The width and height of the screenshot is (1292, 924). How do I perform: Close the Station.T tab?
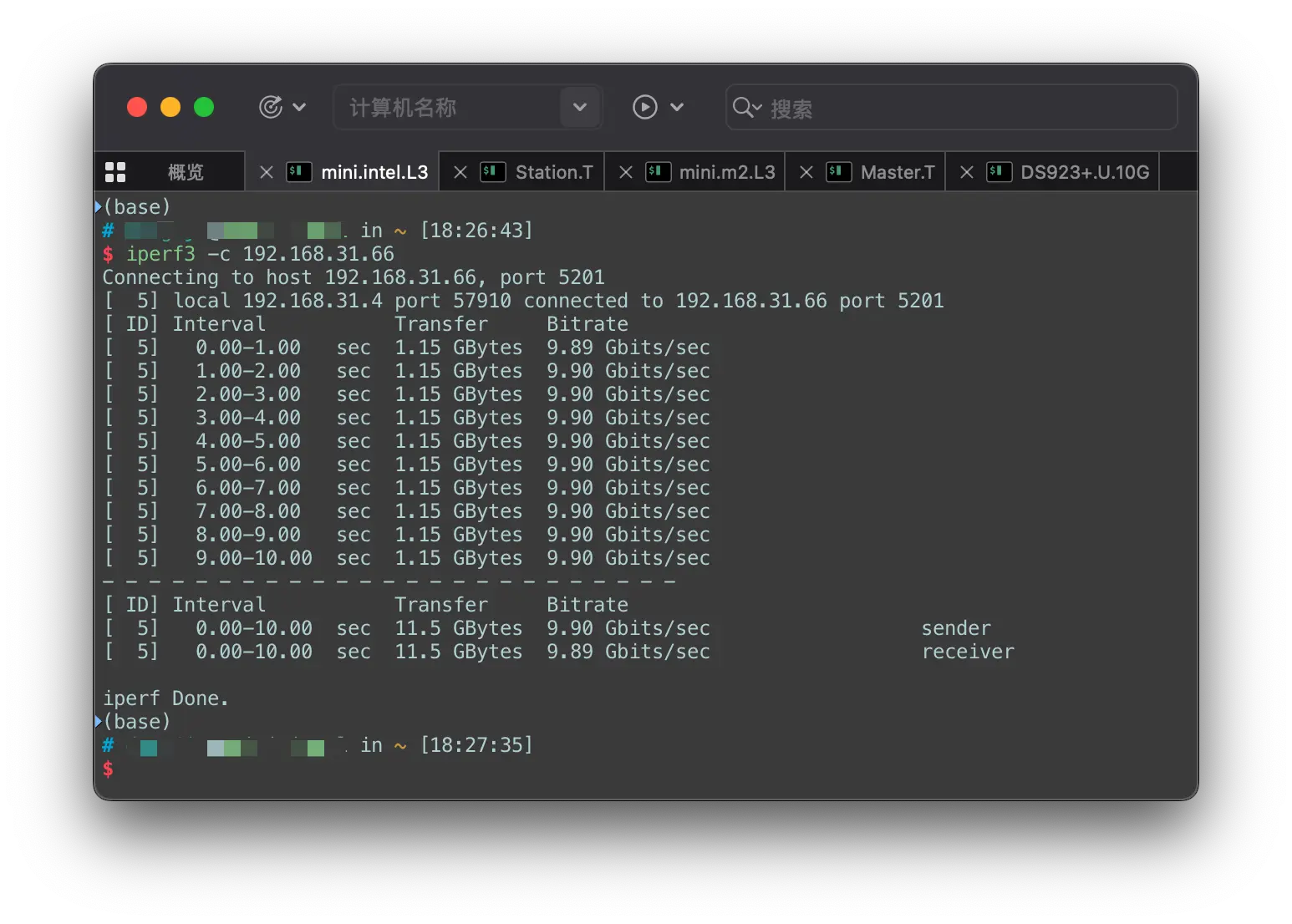[460, 172]
